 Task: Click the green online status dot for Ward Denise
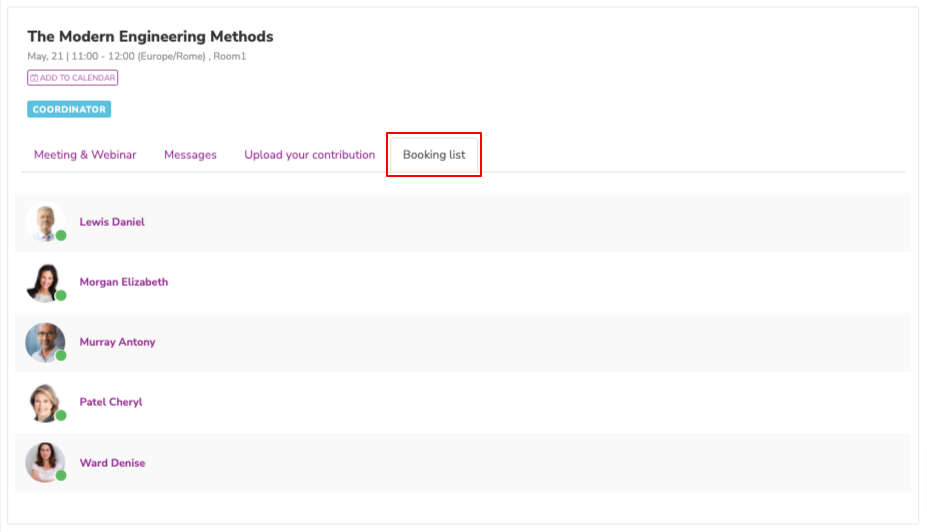[x=61, y=476]
